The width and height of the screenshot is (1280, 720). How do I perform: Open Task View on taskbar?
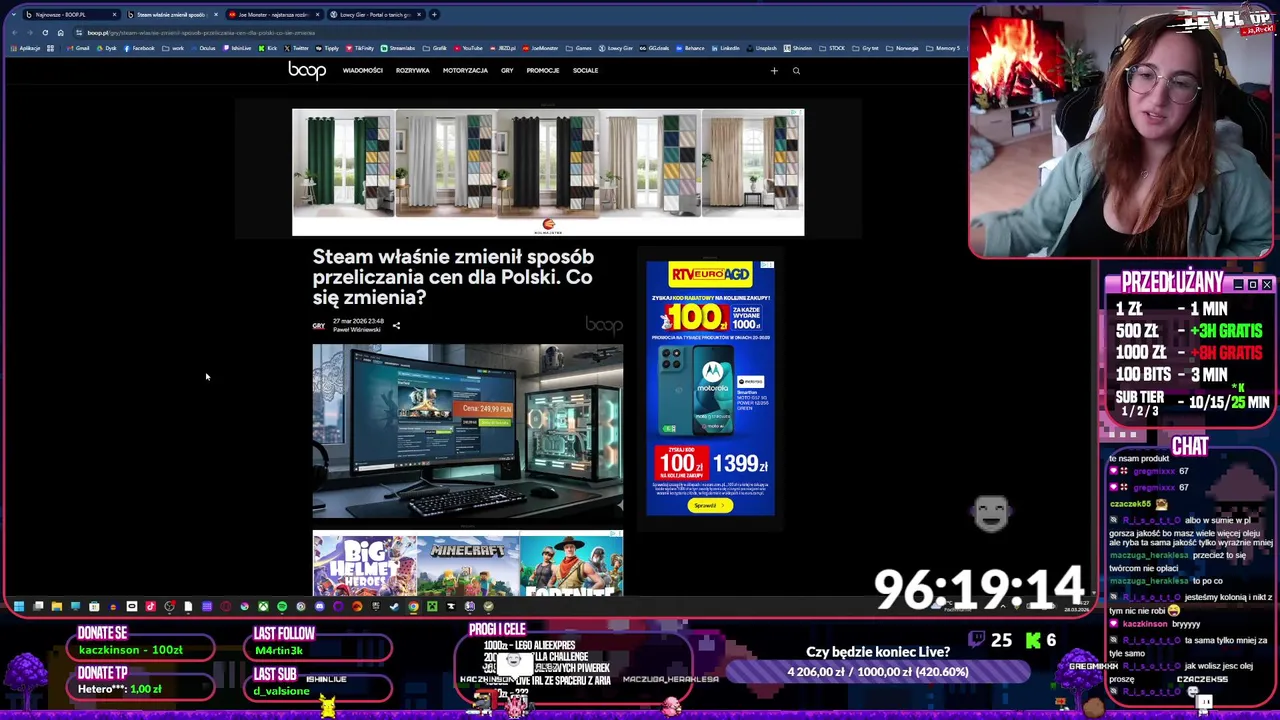pyautogui.click(x=38, y=606)
